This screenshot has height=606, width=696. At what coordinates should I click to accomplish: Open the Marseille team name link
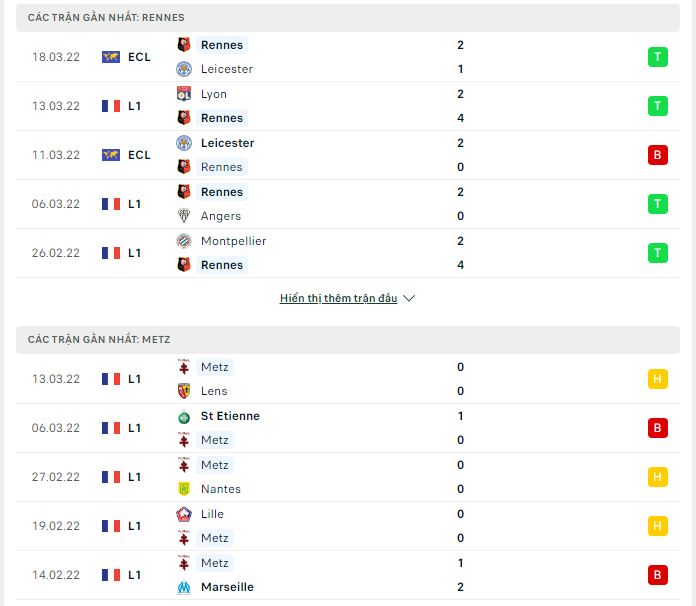[x=227, y=587]
